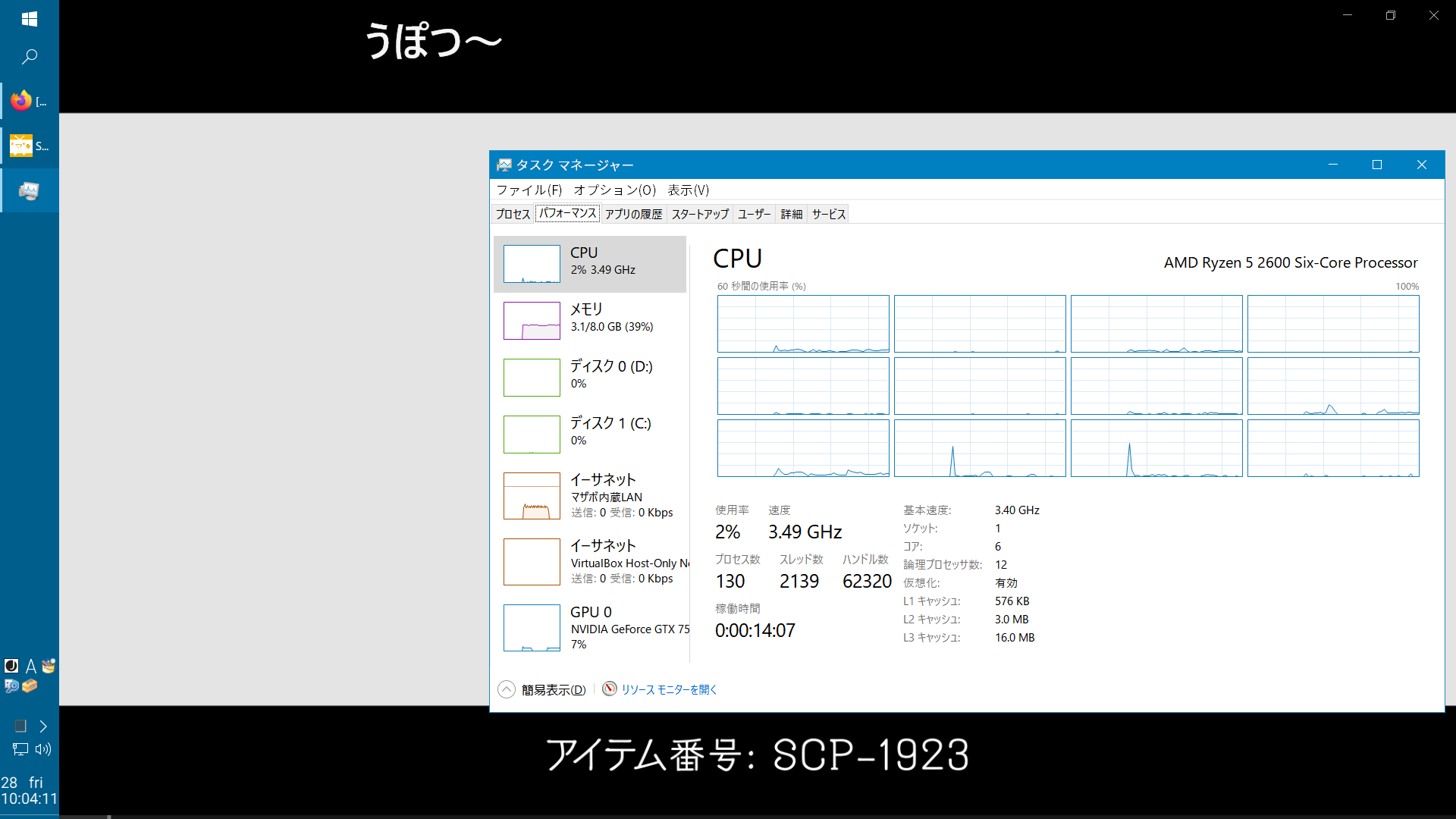The image size is (1456, 819).
Task: Open the ファイル(F) menu
Action: point(529,190)
